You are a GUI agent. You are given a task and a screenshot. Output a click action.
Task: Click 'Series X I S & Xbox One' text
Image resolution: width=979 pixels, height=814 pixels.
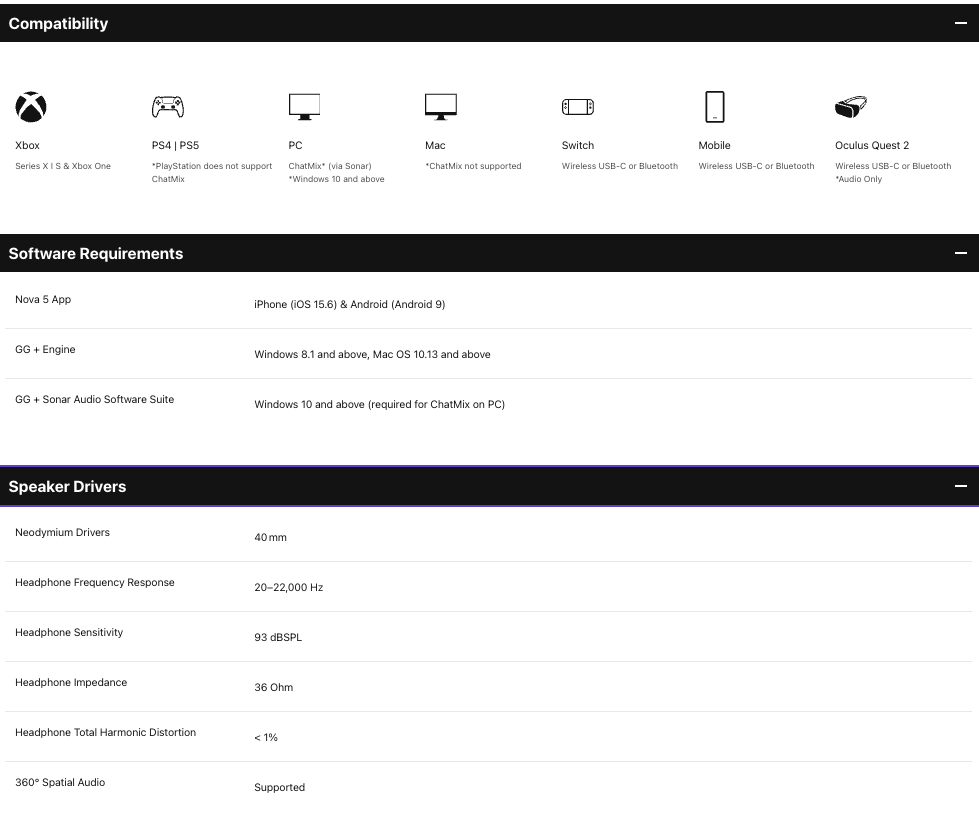(63, 166)
